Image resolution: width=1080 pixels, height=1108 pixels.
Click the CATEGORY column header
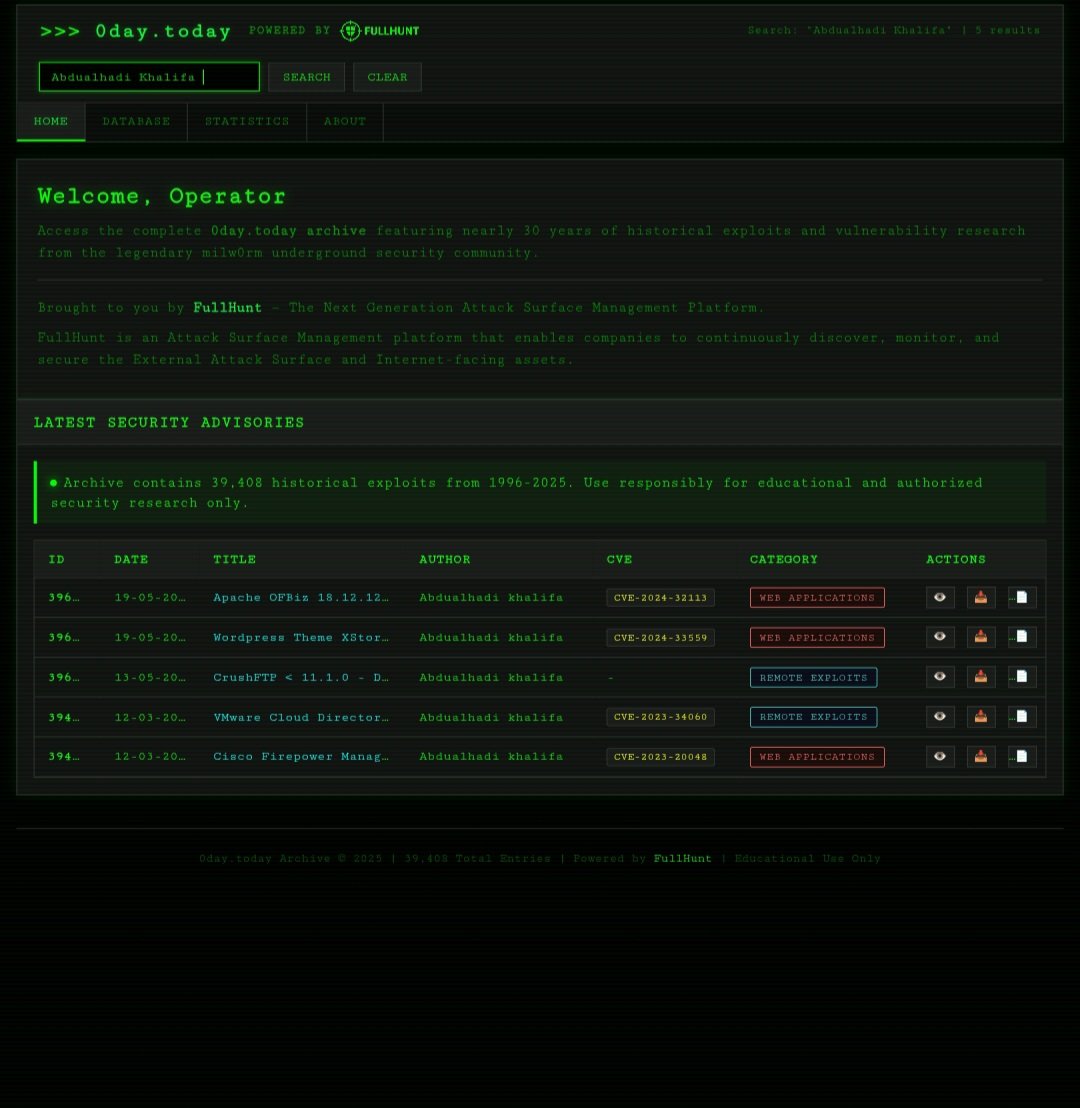[784, 559]
